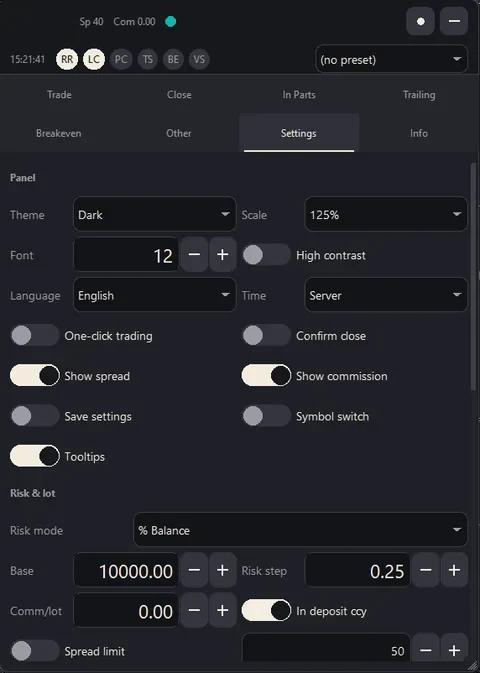The width and height of the screenshot is (480, 673).
Task: Open Risk mode dropdown showing % Balance
Action: [x=301, y=530]
